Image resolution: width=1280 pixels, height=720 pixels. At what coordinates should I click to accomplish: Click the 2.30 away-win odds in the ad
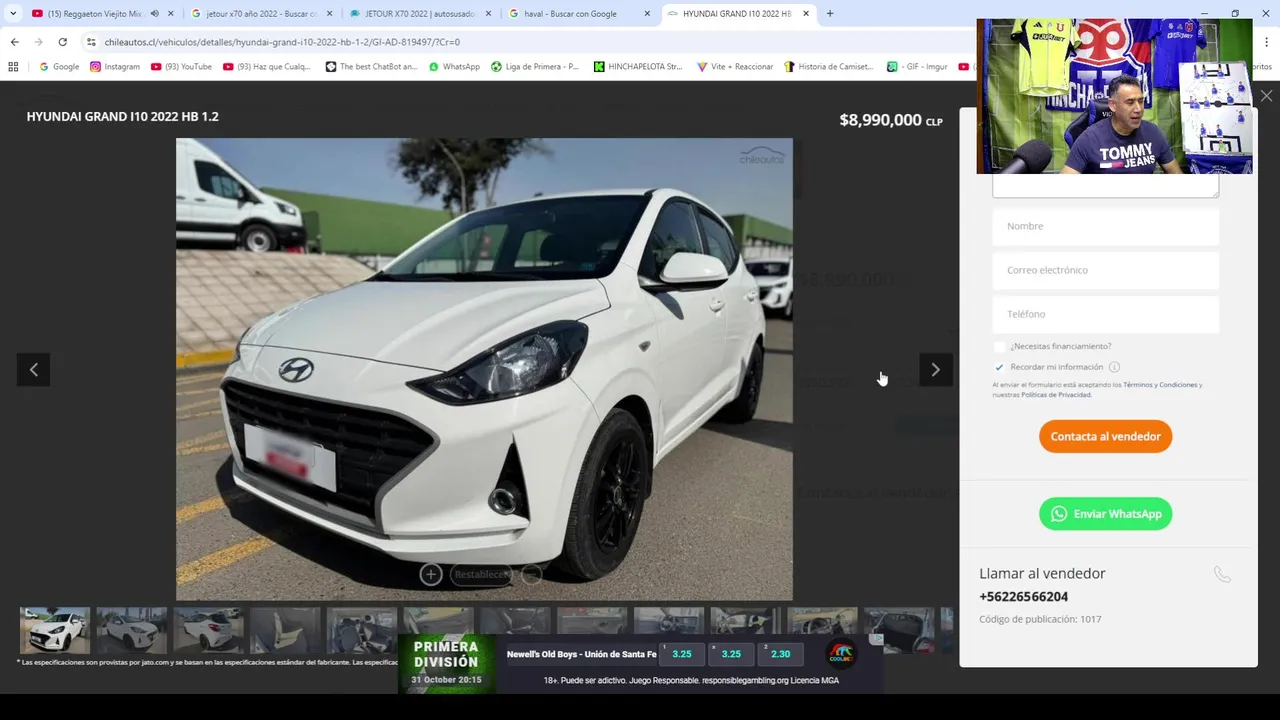tap(781, 654)
